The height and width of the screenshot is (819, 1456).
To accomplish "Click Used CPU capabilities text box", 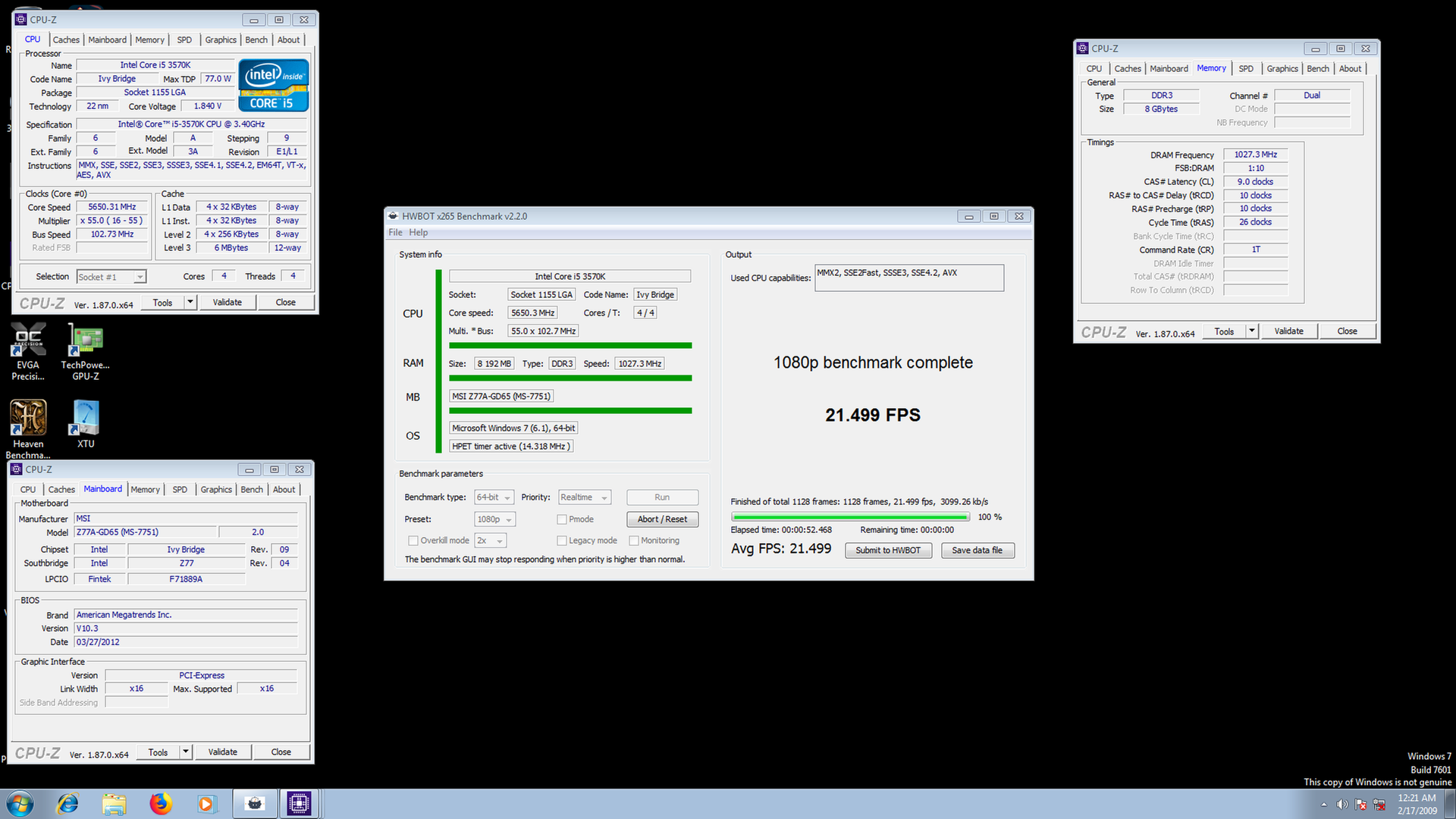I will (x=909, y=278).
